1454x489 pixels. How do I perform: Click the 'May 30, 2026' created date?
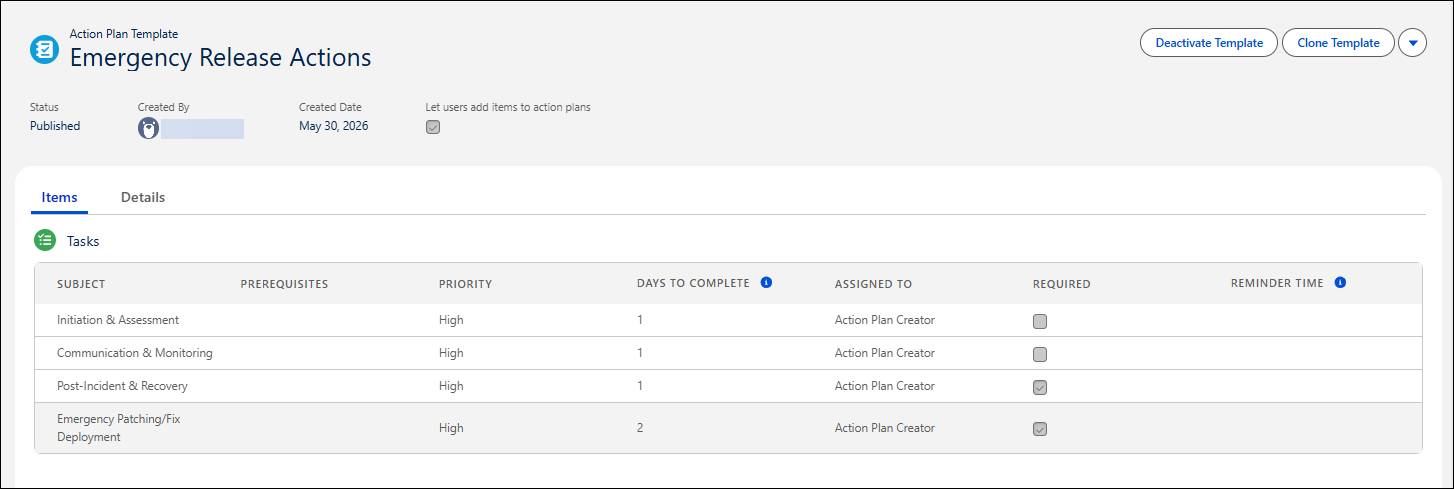click(333, 126)
